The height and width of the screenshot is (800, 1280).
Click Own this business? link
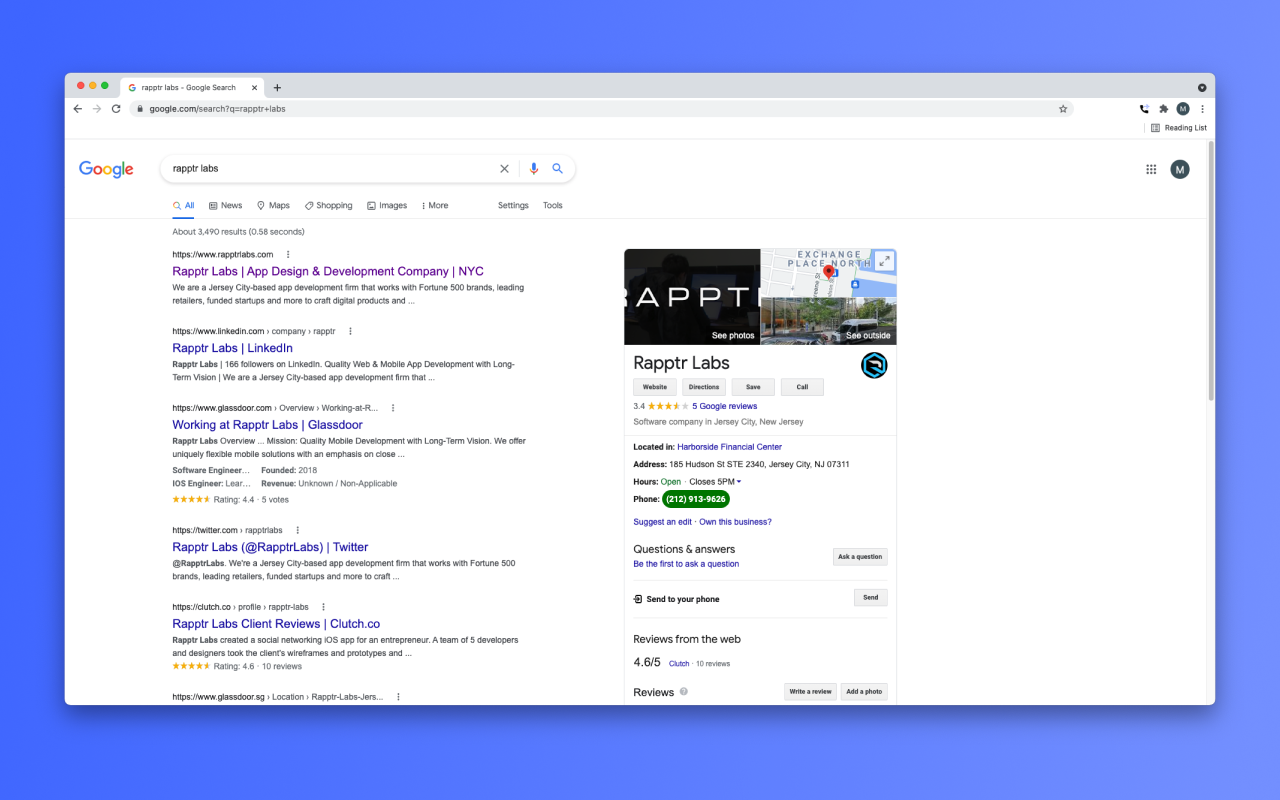tap(735, 522)
